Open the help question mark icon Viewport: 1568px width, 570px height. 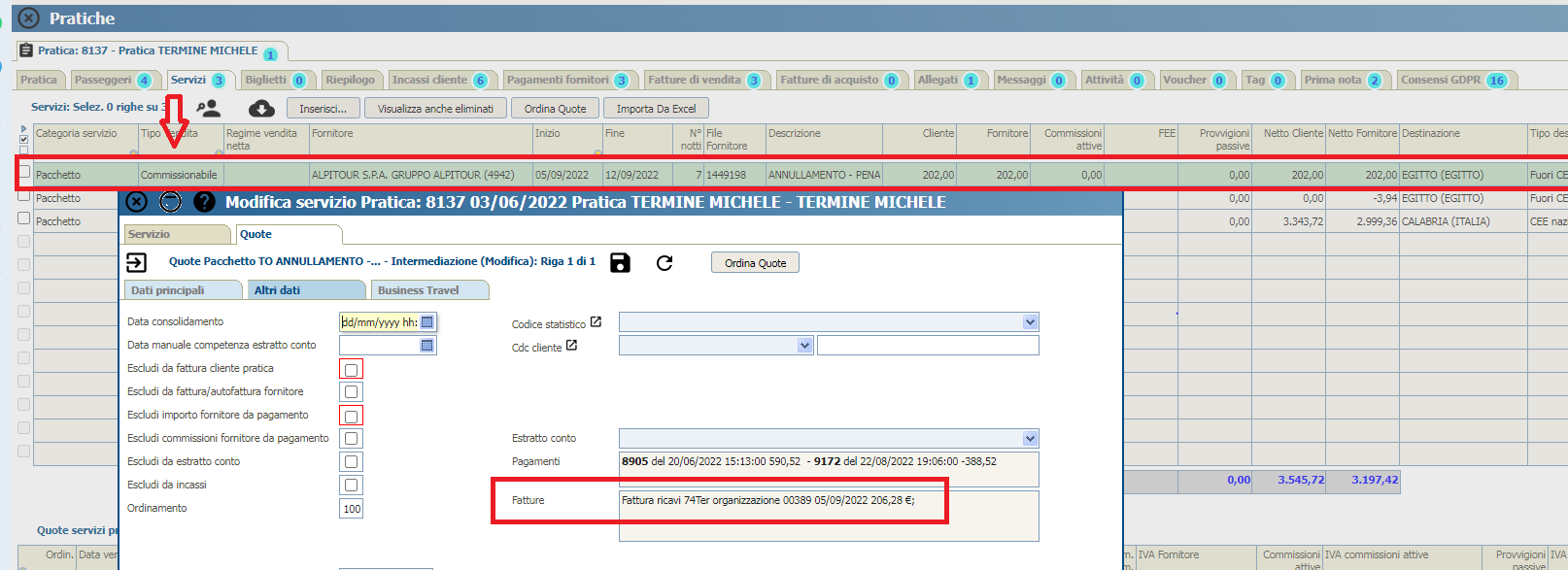click(204, 202)
